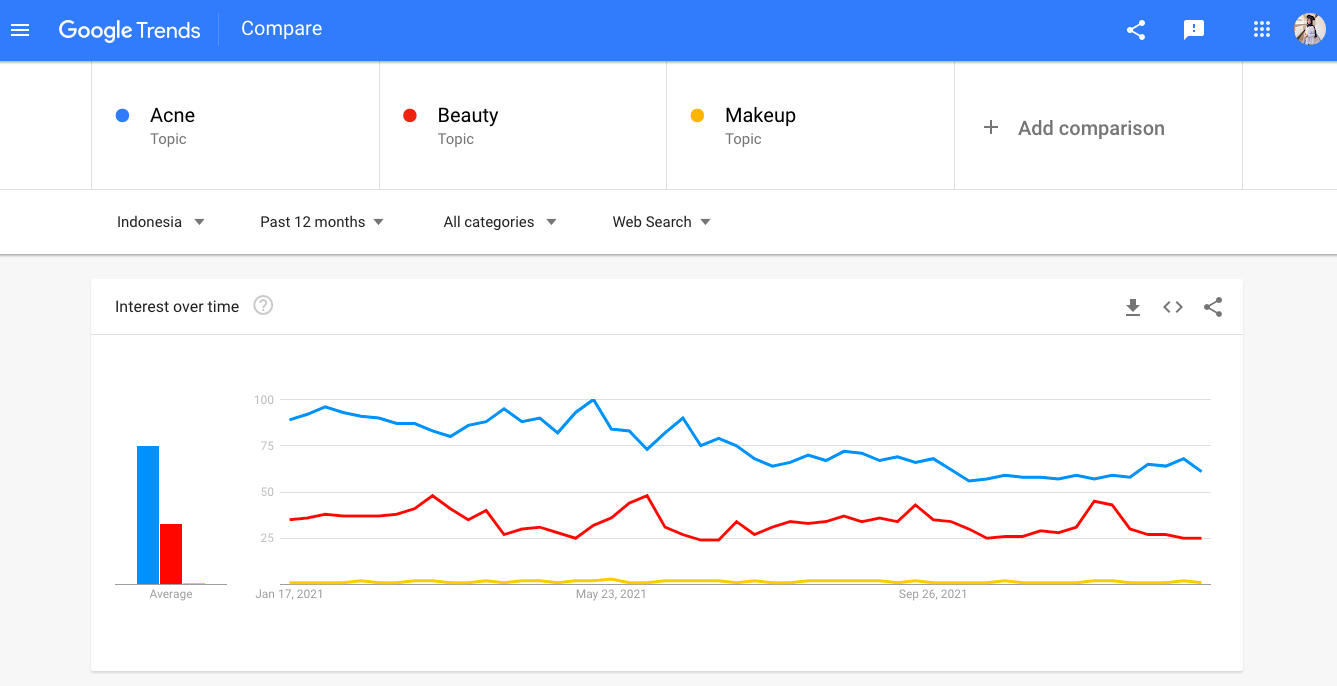This screenshot has height=686, width=1337.
Task: Open the navigation hamburger menu
Action: (x=20, y=30)
